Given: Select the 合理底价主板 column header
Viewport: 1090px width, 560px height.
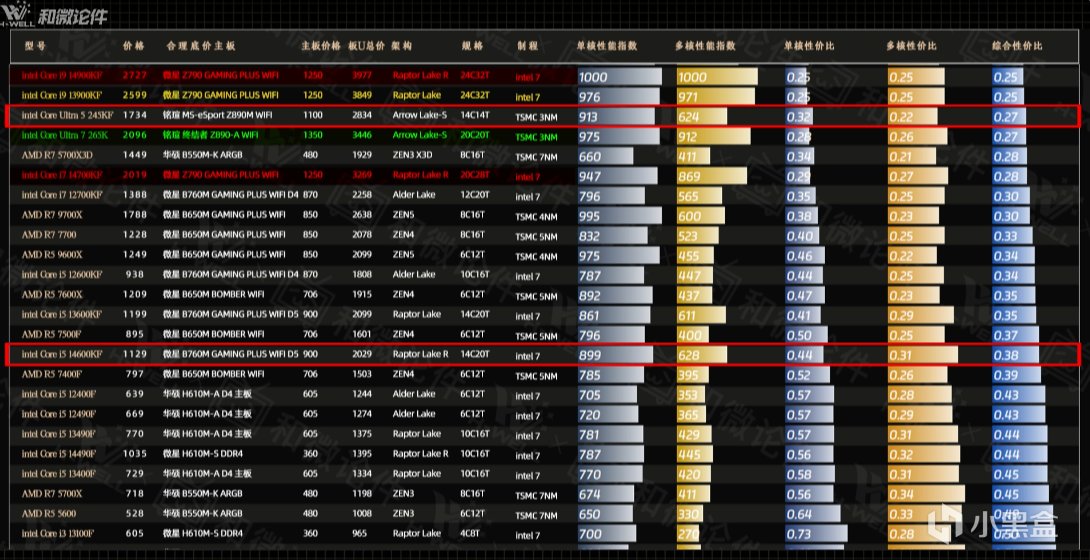Looking at the screenshot, I should [x=201, y=46].
